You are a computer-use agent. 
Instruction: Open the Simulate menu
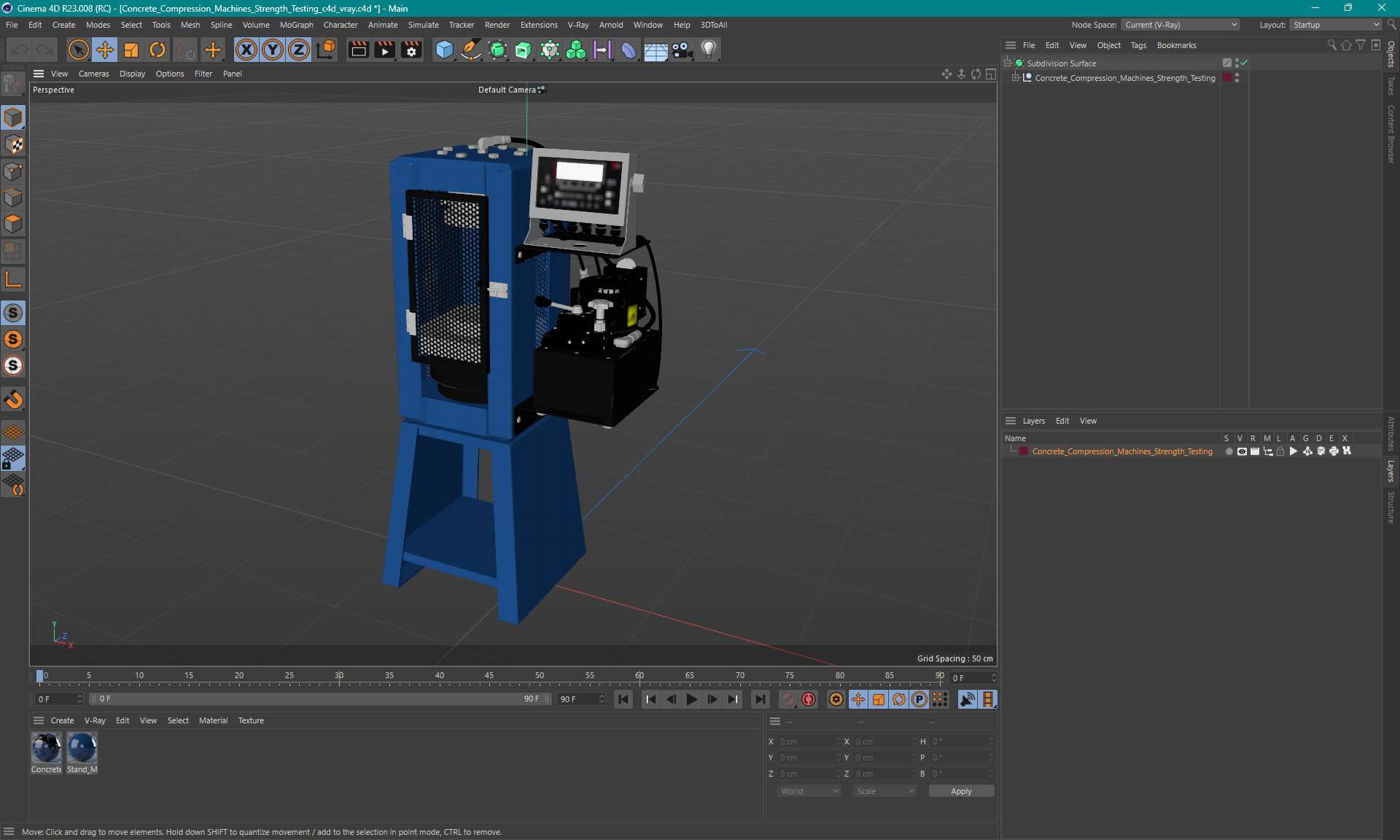[x=423, y=25]
